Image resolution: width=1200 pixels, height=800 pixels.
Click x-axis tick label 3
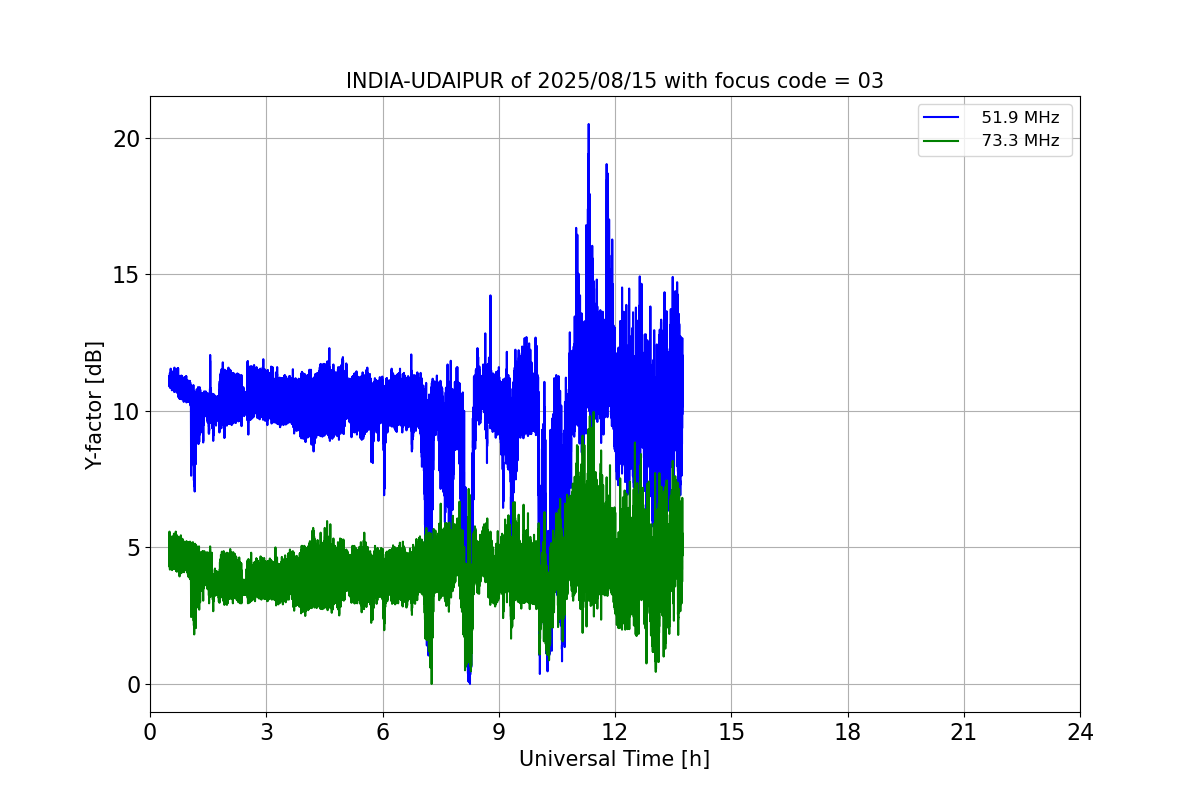[x=266, y=732]
